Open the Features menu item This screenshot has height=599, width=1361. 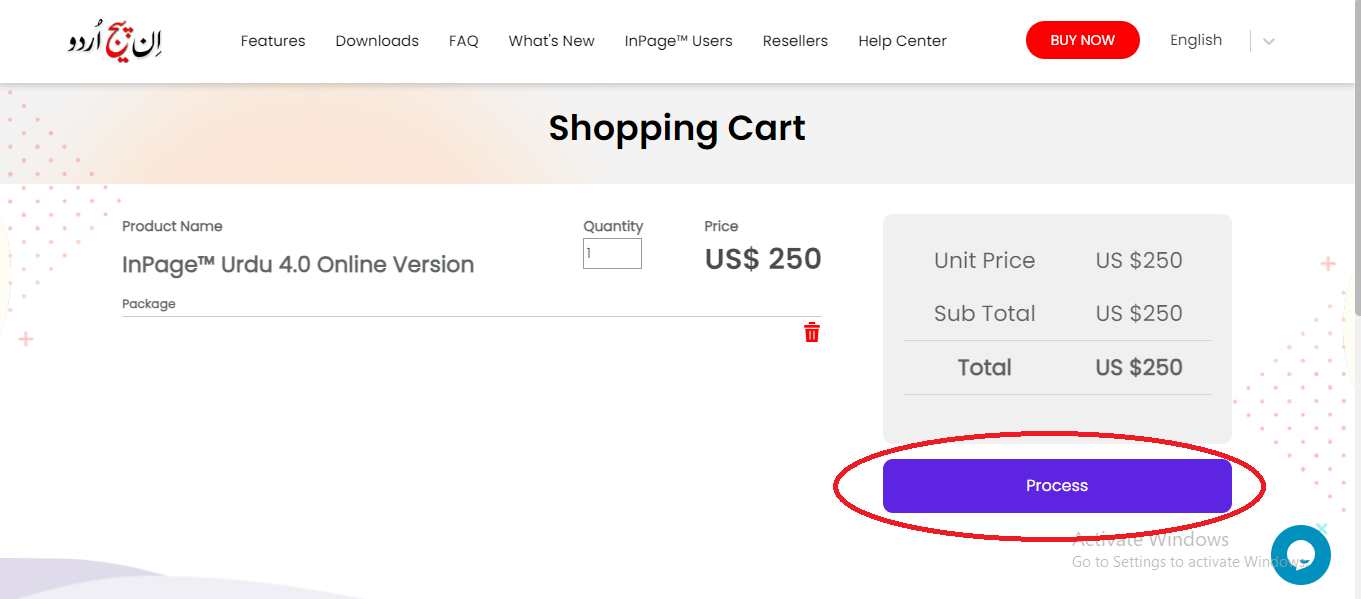pos(273,41)
